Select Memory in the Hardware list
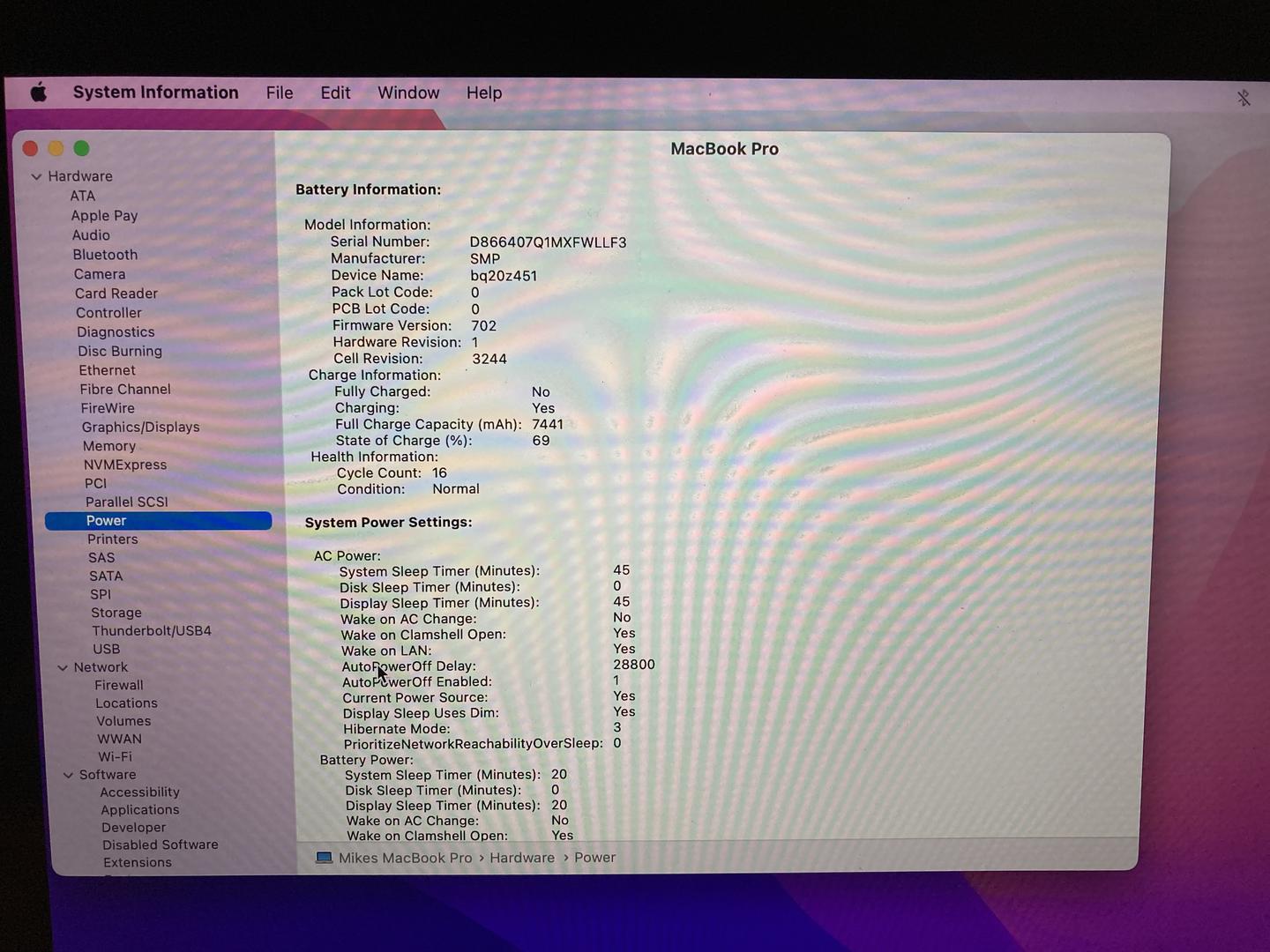This screenshot has height=952, width=1270. [109, 446]
